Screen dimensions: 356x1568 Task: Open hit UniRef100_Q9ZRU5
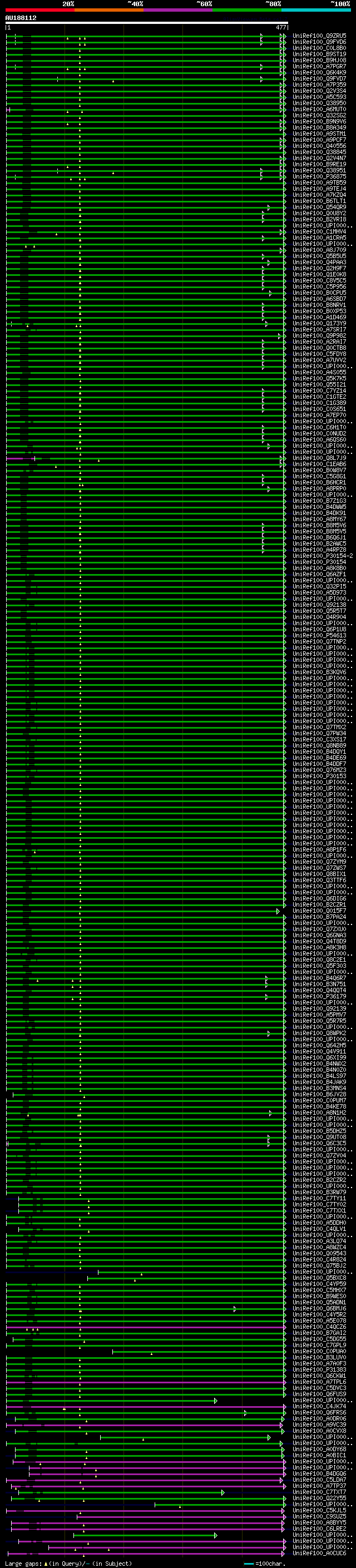[x=319, y=36]
